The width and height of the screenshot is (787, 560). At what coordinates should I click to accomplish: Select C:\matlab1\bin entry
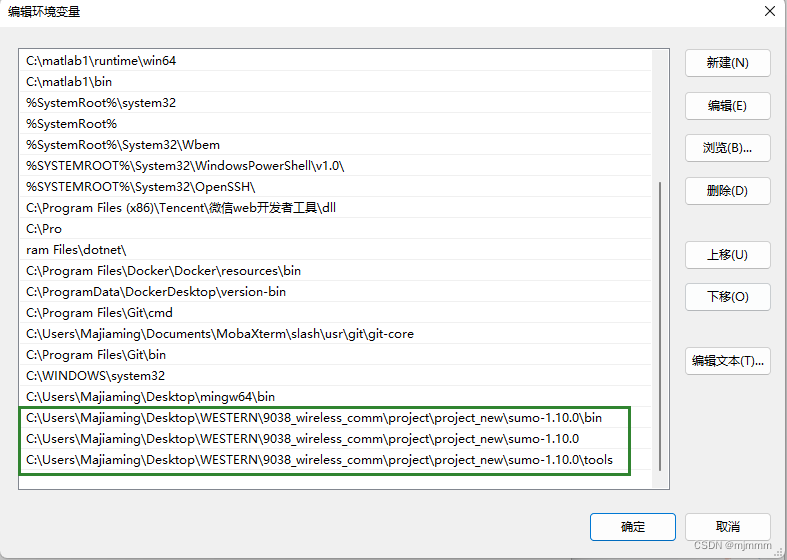pyautogui.click(x=335, y=82)
